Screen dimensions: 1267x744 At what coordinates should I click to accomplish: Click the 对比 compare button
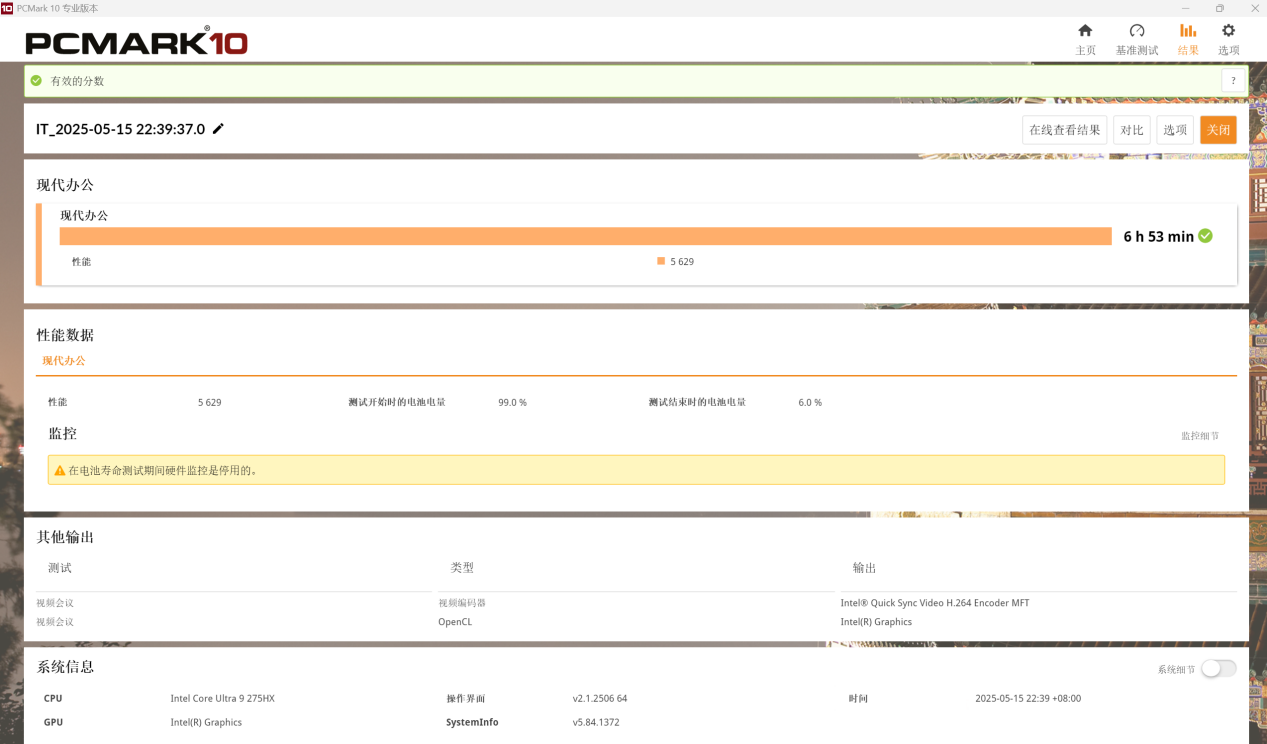[x=1132, y=130]
